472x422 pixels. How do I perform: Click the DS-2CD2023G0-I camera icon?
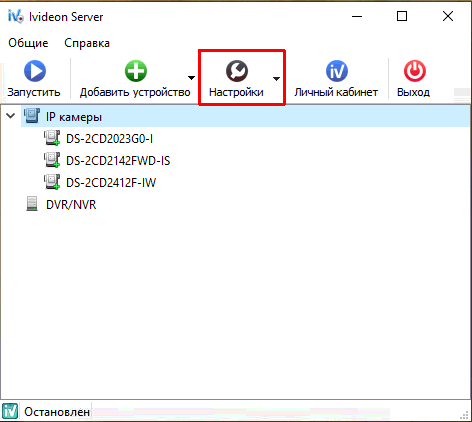(x=52, y=138)
